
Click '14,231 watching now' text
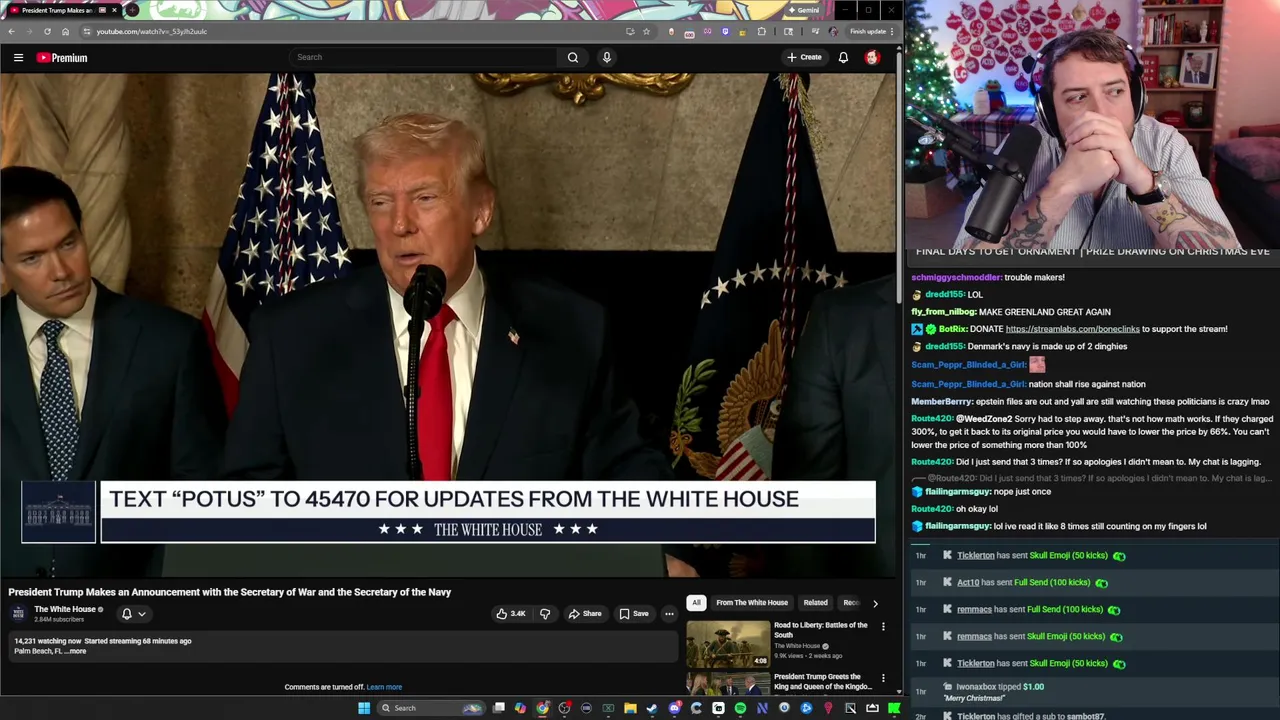[x=47, y=641]
